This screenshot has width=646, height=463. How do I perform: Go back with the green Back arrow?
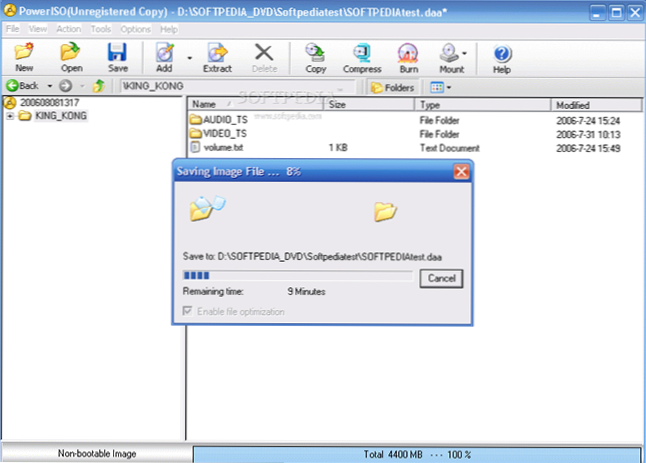(x=13, y=86)
